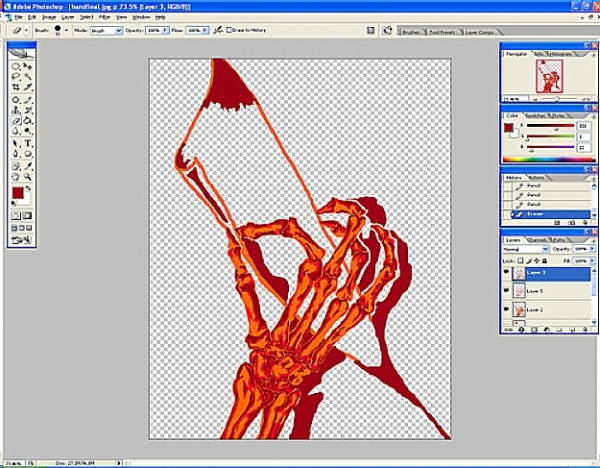
Task: Select the Slice tool
Action: 28,87
